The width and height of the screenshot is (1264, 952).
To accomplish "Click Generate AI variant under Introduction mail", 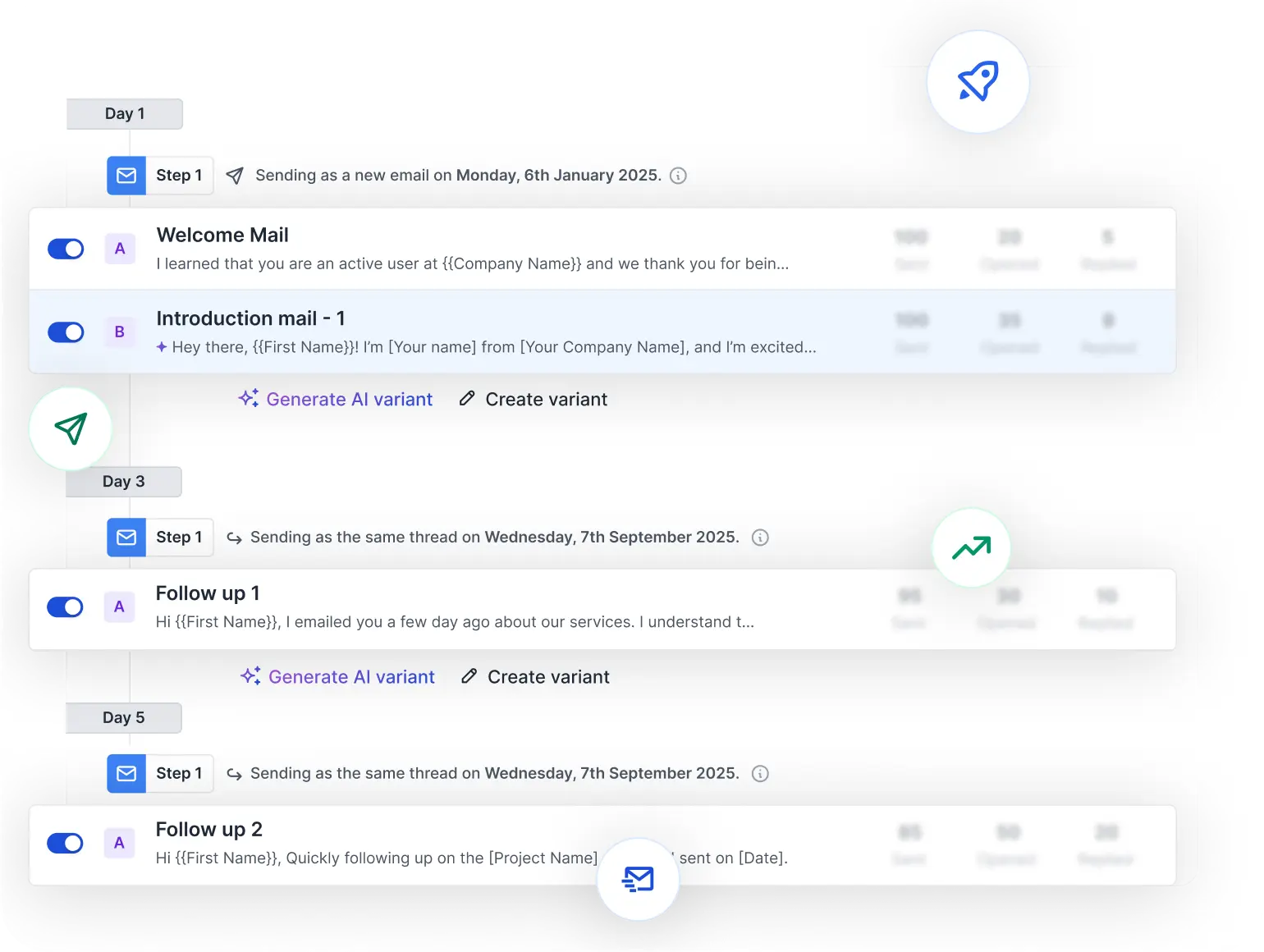I will point(349,398).
